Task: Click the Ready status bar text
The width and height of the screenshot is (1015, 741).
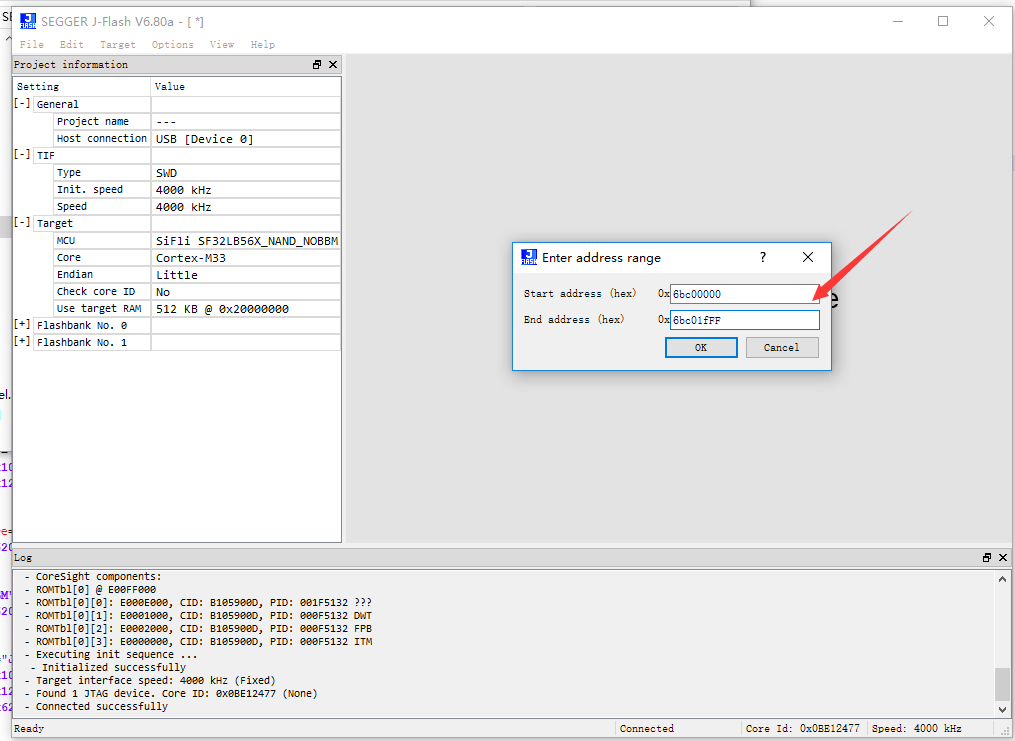Action: point(29,729)
